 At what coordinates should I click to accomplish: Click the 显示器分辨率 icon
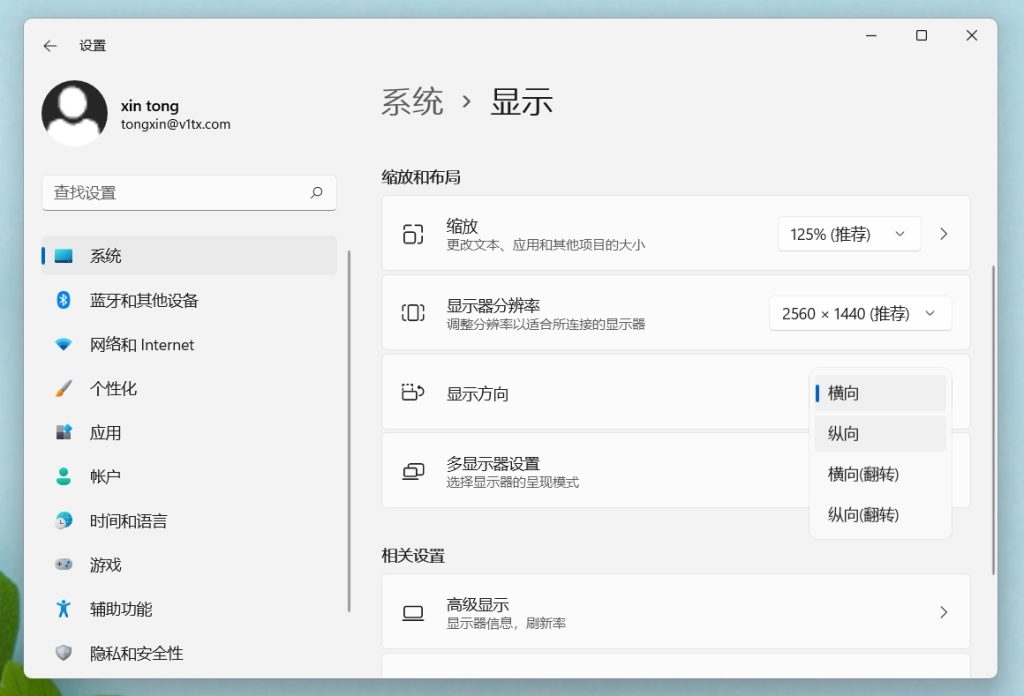pos(413,313)
